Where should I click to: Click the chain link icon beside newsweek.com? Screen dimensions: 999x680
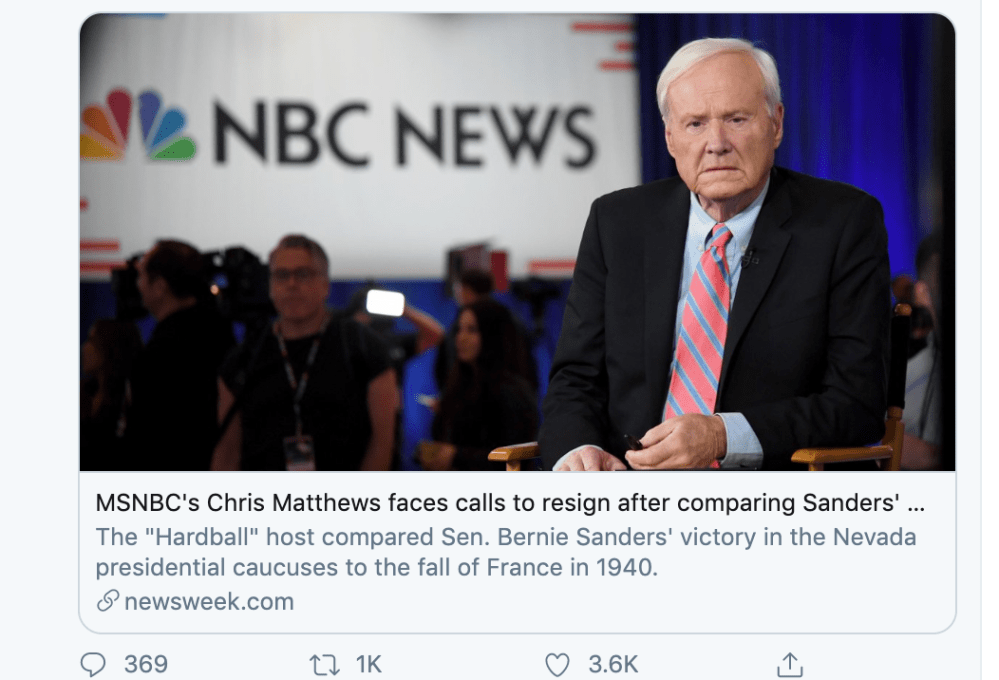pos(107,601)
